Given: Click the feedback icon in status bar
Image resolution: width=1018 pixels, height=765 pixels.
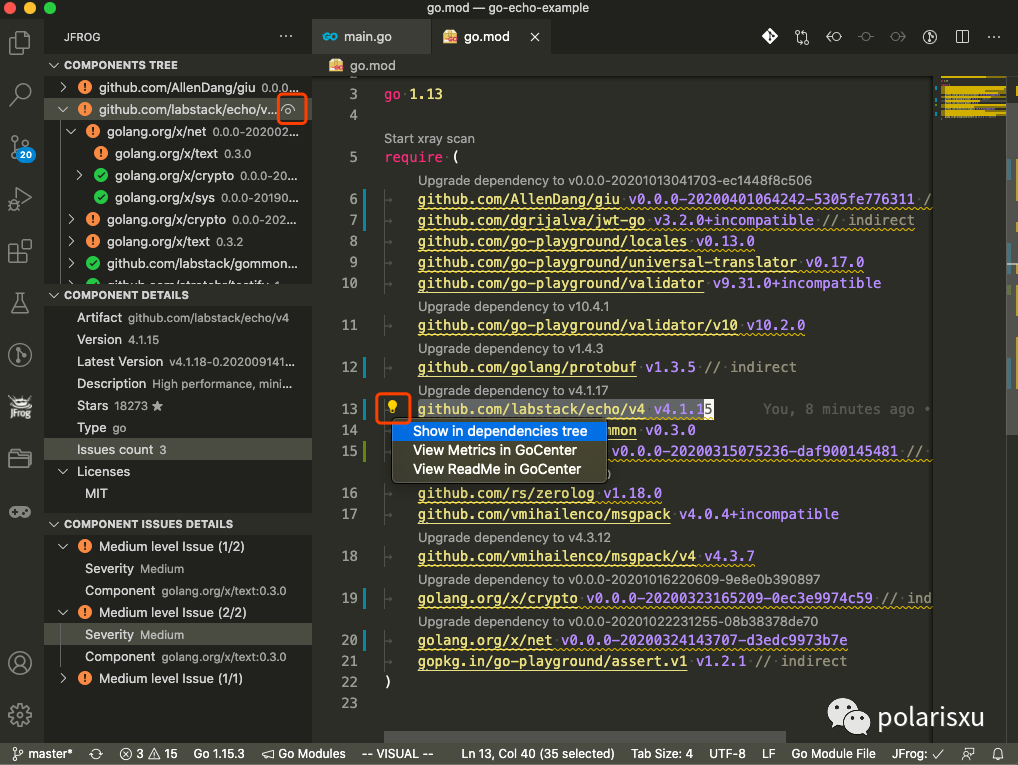Looking at the screenshot, I should [968, 754].
